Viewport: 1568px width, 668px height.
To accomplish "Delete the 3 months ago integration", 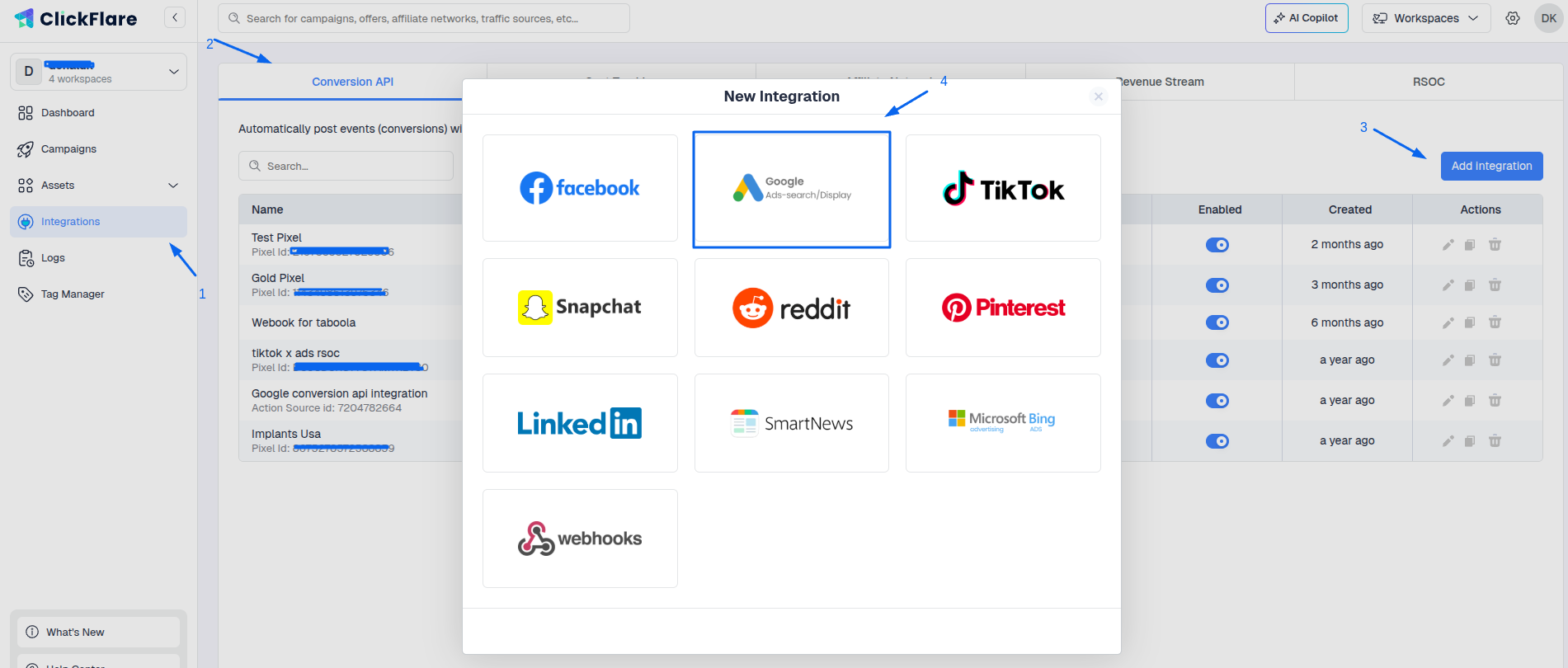I will 1495,285.
